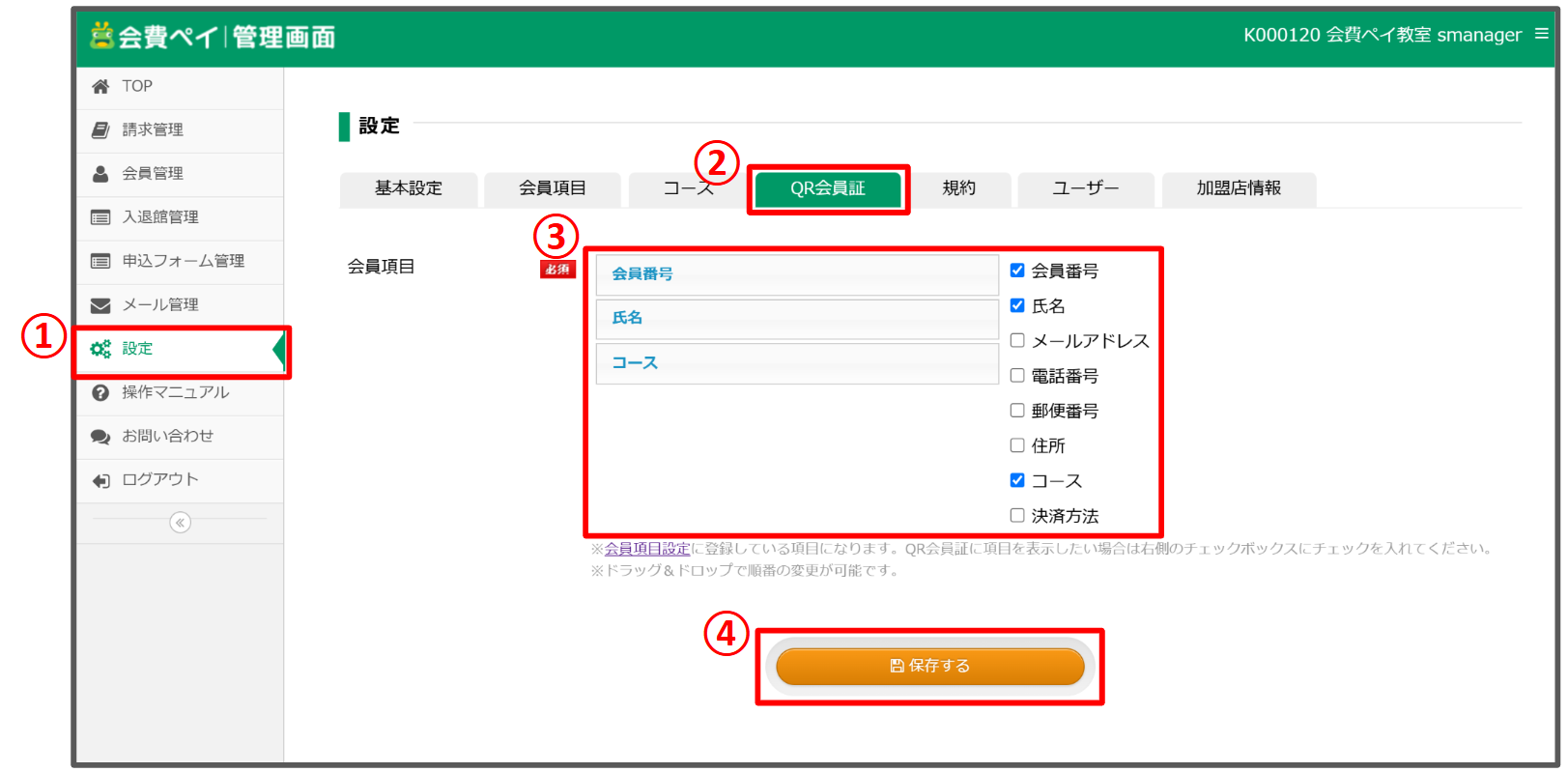Click the 会員管理 person icon
The width and height of the screenshot is (1568, 772).
click(x=100, y=174)
